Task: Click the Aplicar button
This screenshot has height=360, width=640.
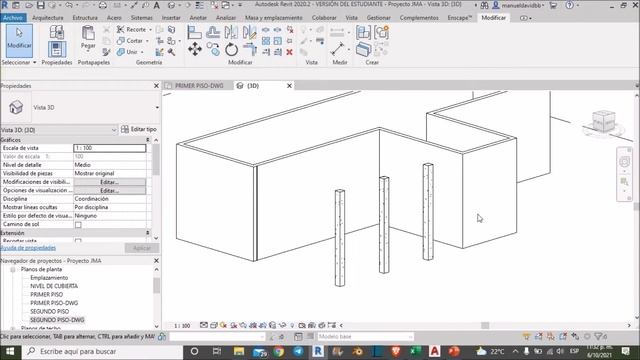Action: coord(142,248)
